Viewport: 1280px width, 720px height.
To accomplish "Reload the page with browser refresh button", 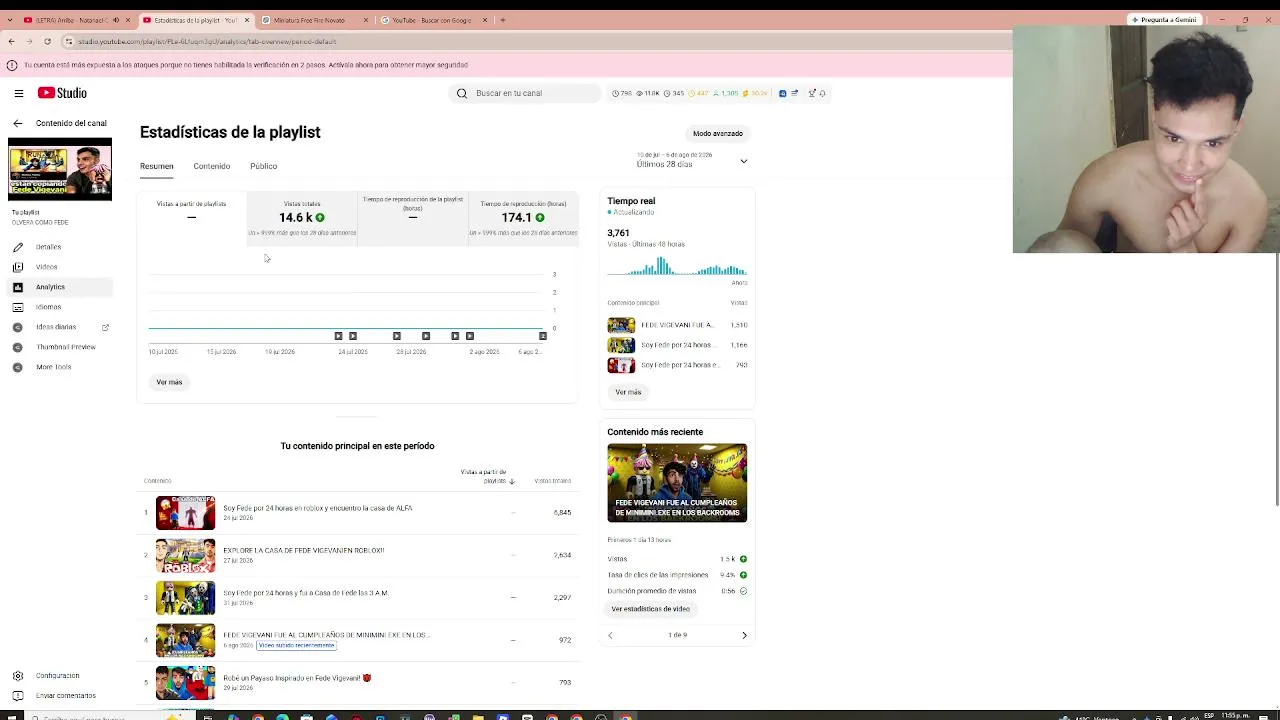I will tap(47, 41).
